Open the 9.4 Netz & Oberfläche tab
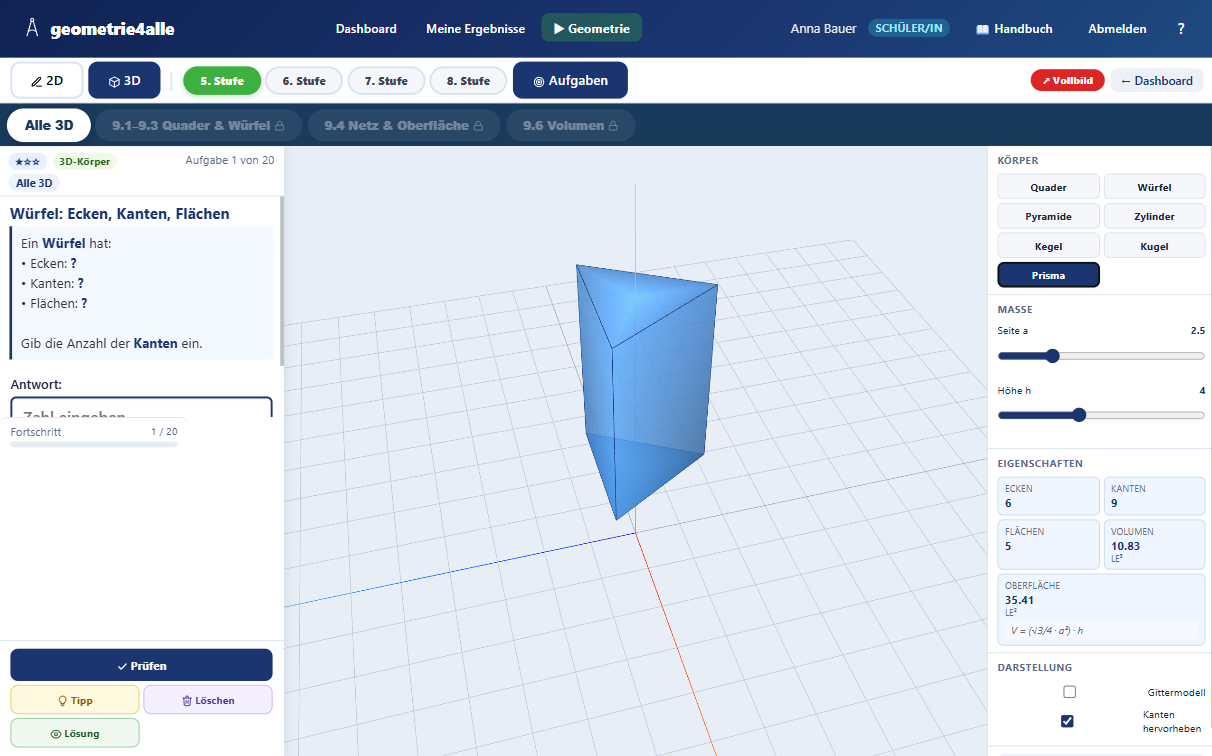The image size is (1212, 756). tap(403, 125)
